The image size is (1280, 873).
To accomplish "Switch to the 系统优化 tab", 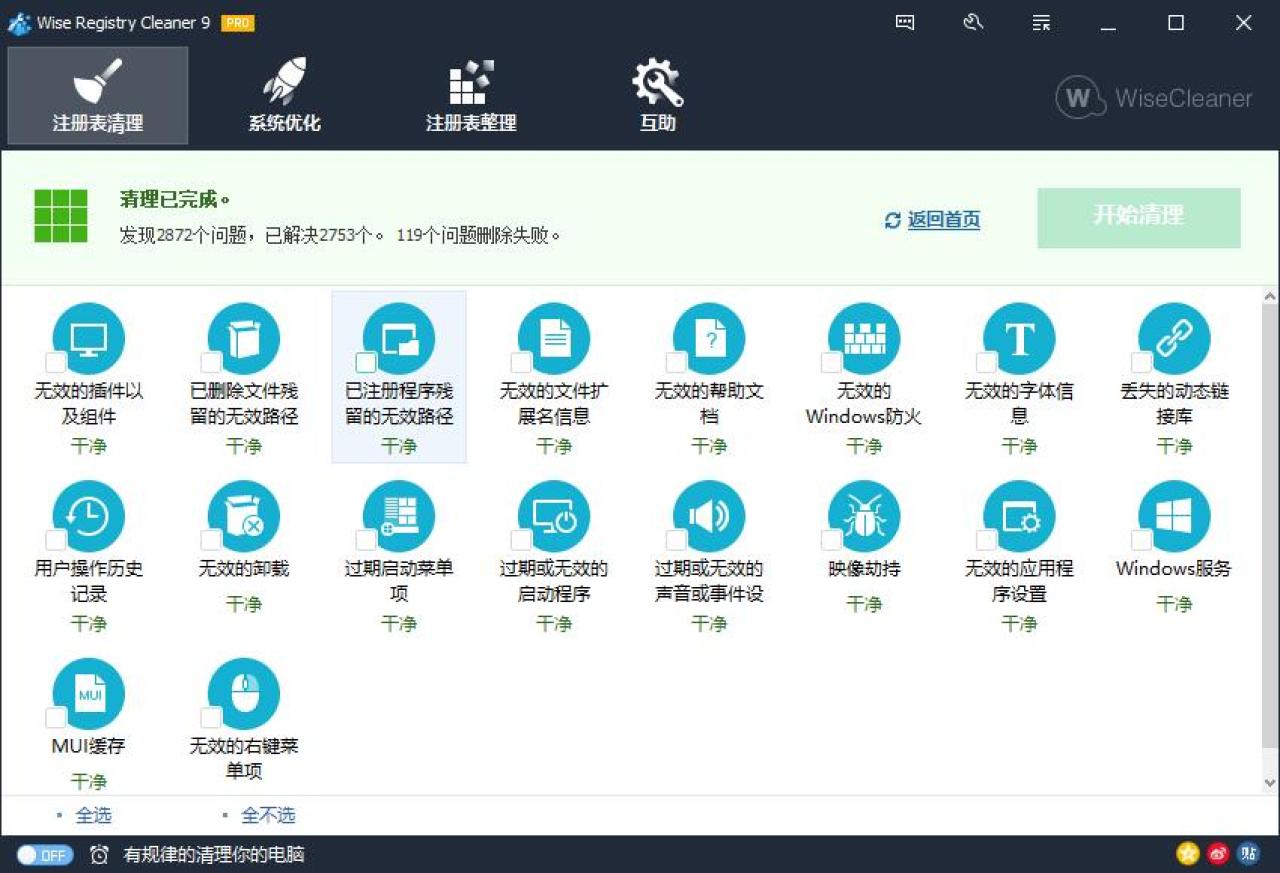I will (x=284, y=96).
